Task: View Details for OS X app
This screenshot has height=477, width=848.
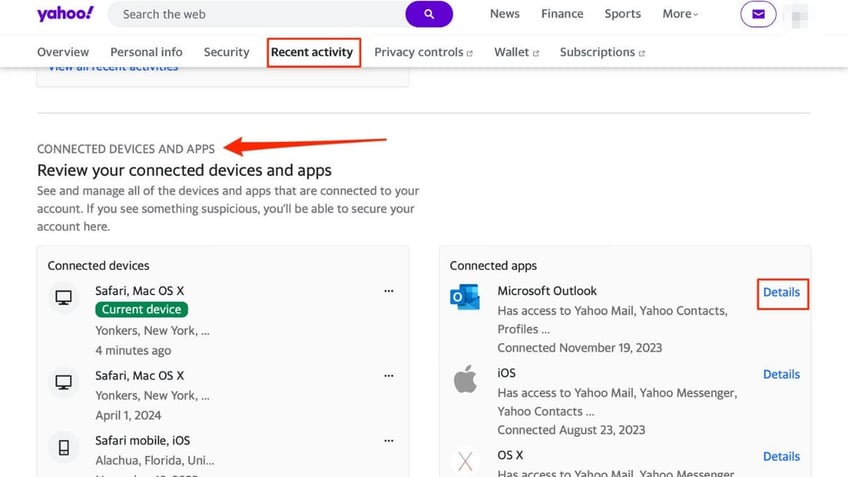Action: (x=781, y=456)
